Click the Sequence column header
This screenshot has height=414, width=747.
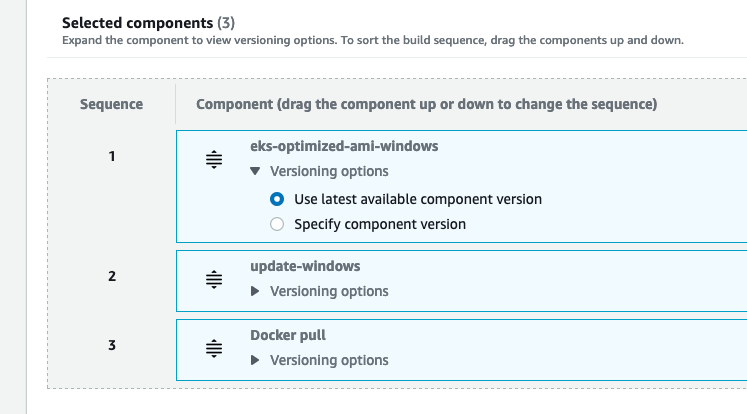pos(112,104)
